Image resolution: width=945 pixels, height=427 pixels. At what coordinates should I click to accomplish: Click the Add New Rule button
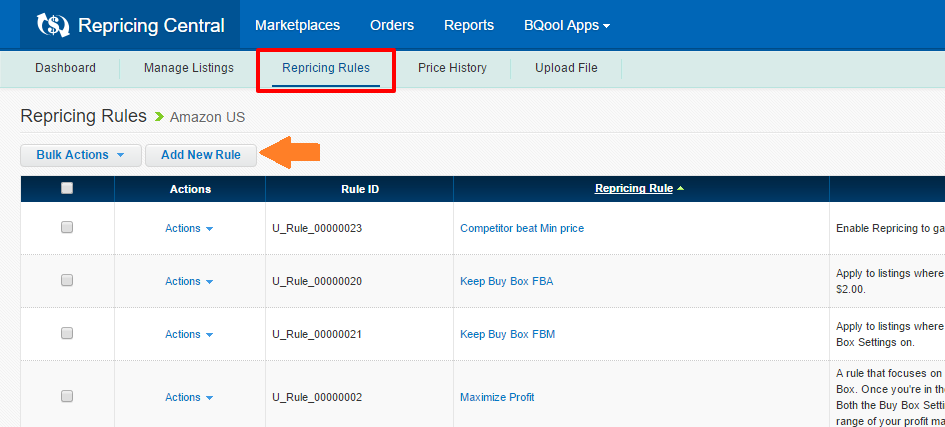[x=200, y=155]
